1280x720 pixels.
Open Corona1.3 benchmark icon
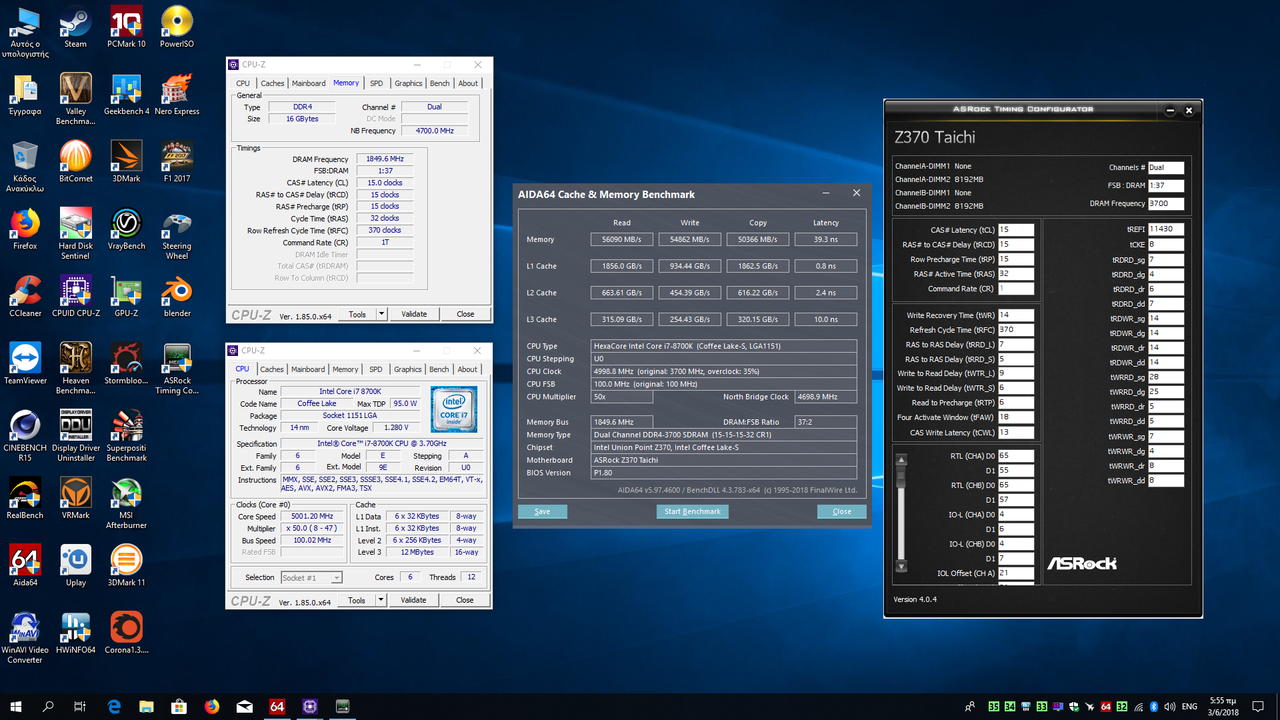[126, 632]
